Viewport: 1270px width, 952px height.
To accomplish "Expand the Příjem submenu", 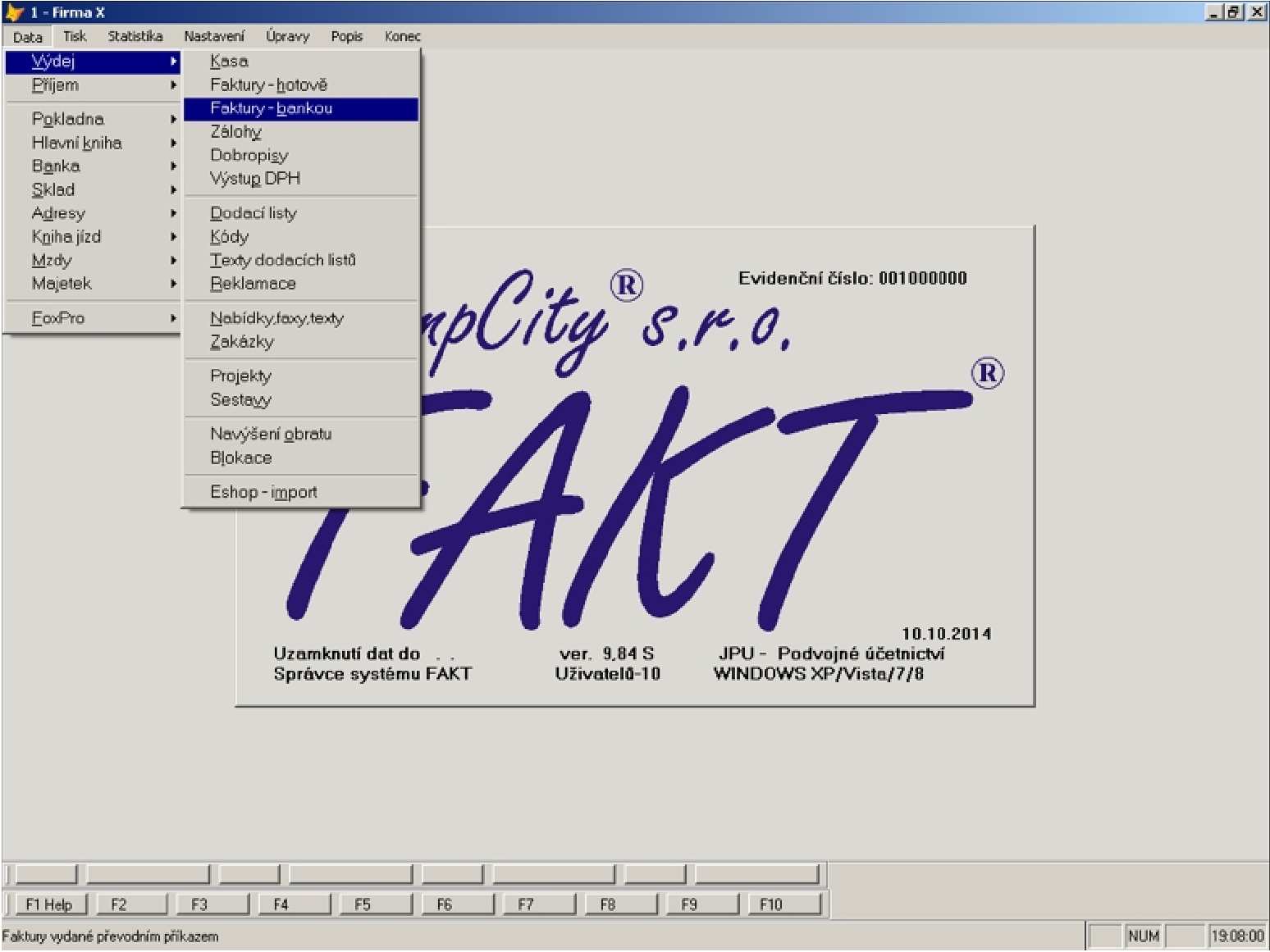I will point(93,85).
